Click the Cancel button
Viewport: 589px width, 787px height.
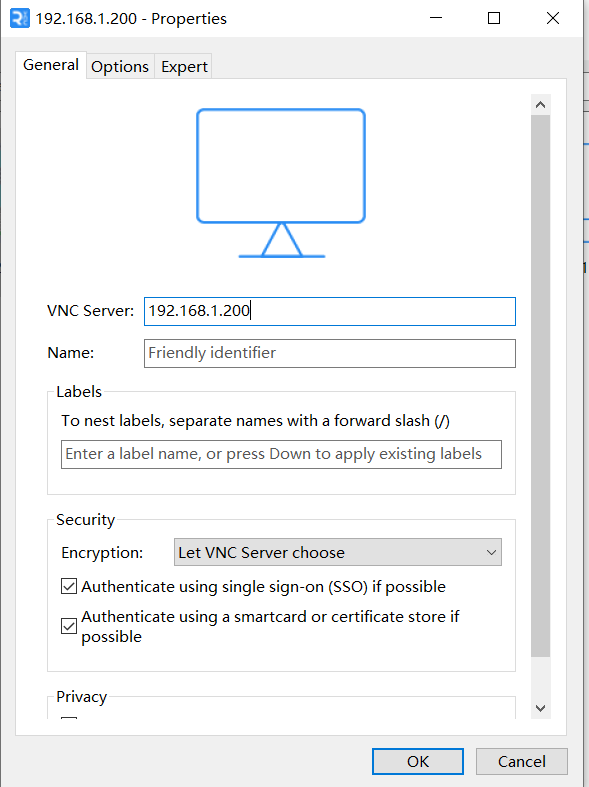522,761
